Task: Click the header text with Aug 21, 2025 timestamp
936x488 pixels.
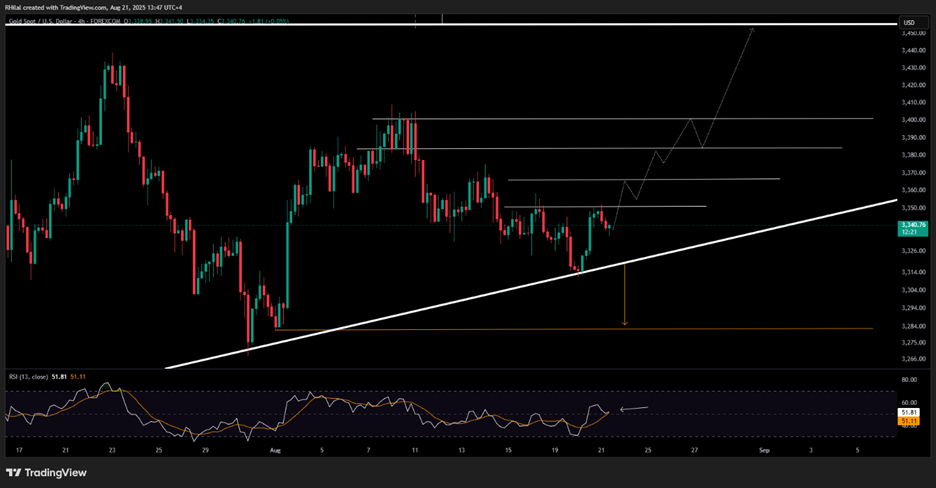Action: 93,7
